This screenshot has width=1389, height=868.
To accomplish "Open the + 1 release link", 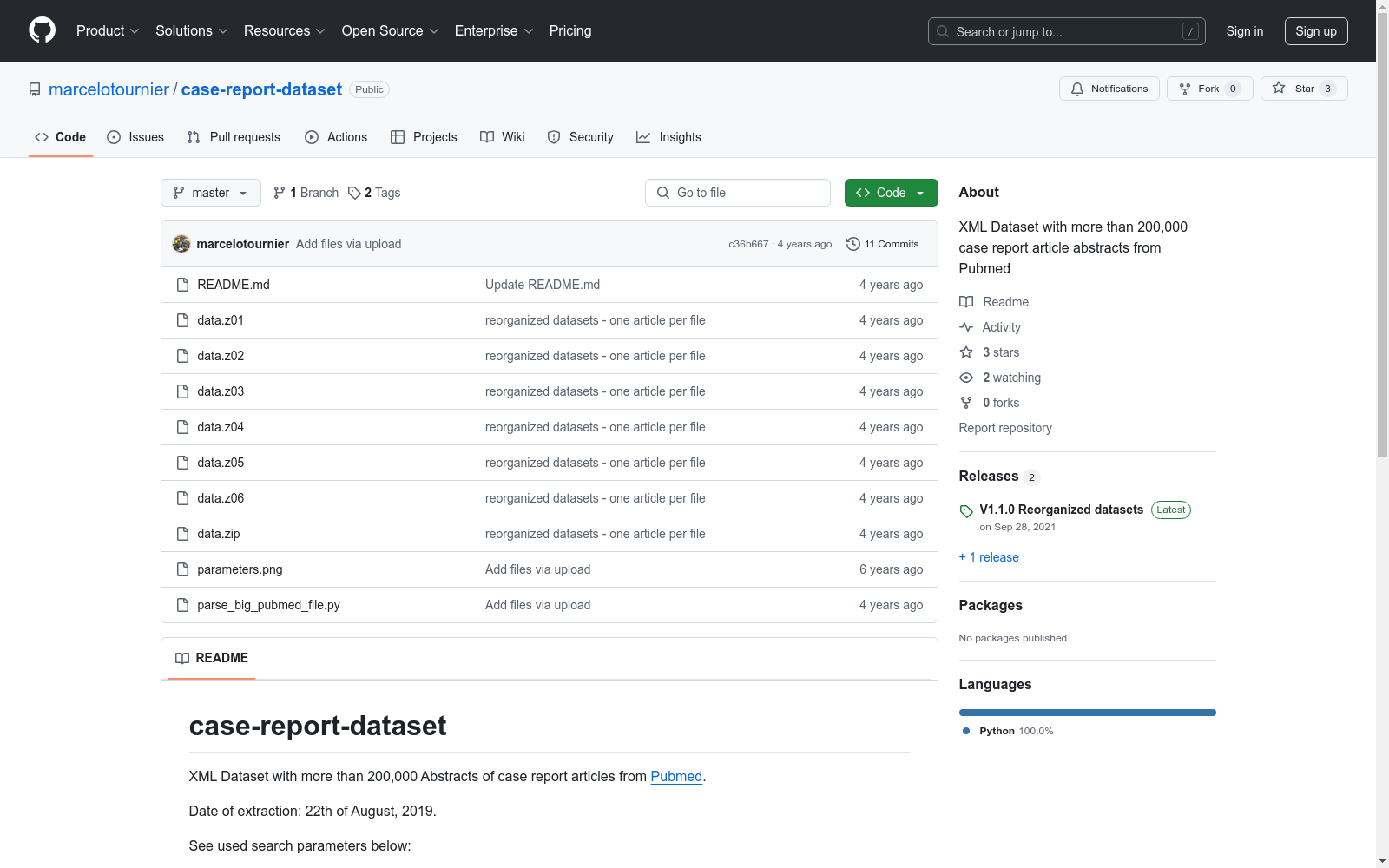I will click(x=989, y=557).
